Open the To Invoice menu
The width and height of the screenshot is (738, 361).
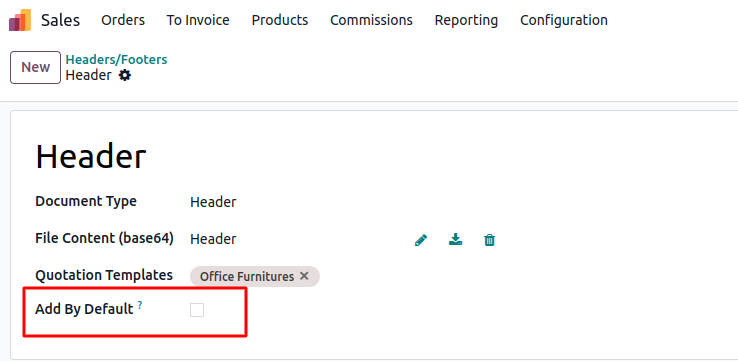198,20
